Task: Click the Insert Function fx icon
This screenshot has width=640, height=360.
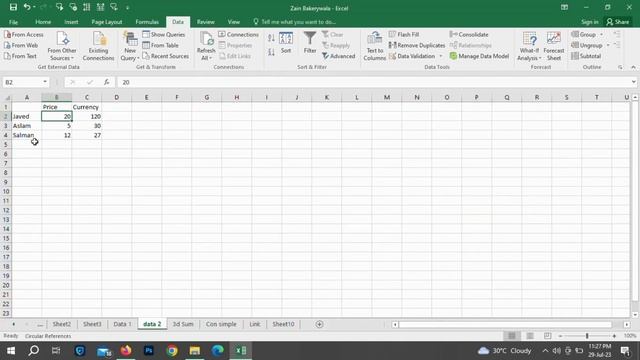Action: click(x=107, y=82)
